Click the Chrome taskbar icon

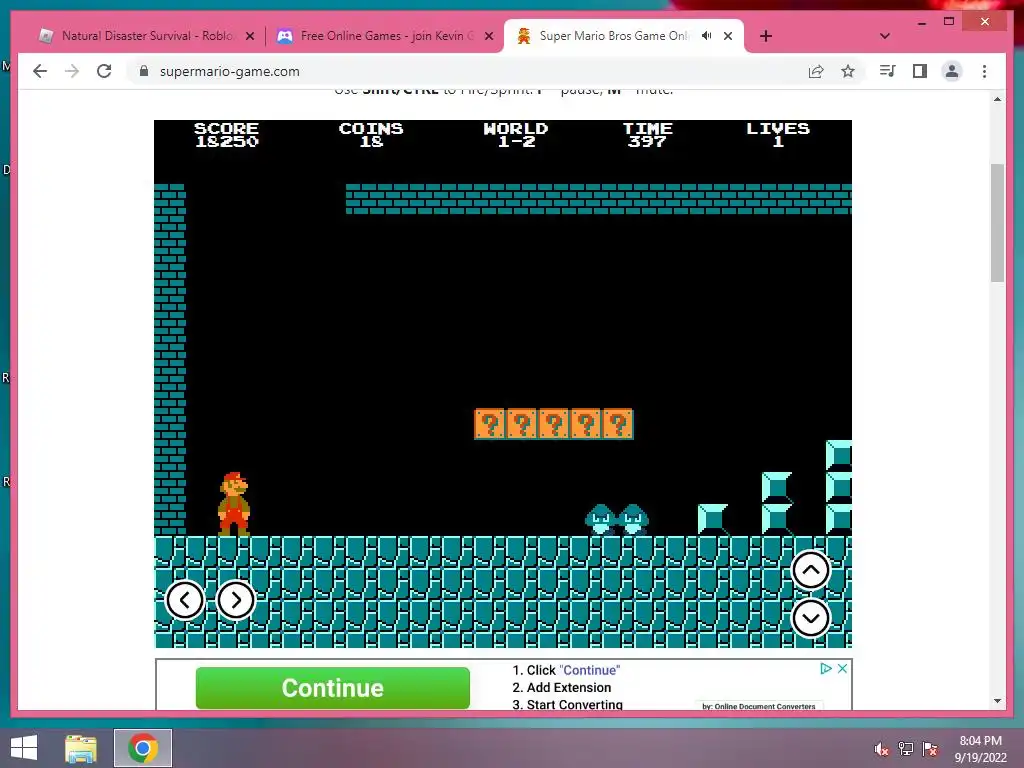click(x=143, y=748)
